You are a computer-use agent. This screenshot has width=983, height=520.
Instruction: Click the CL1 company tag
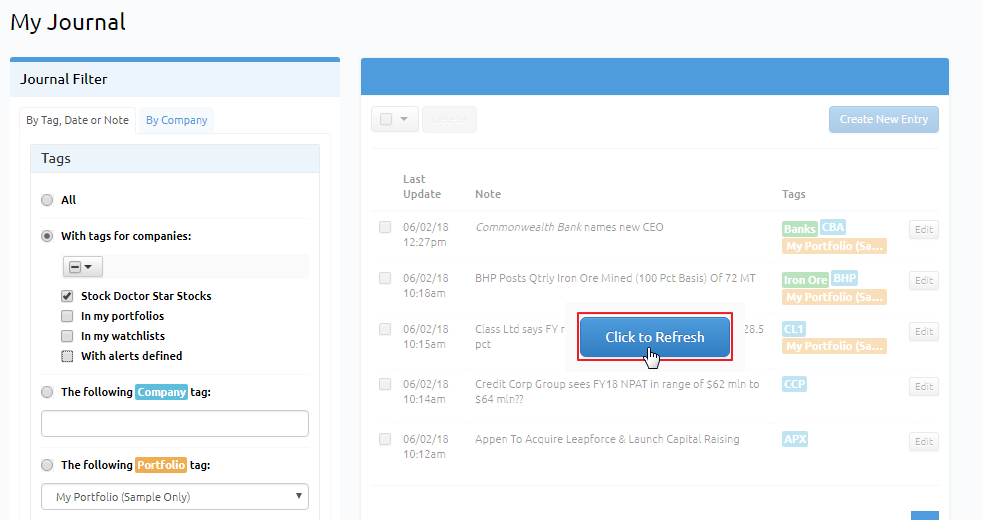[x=794, y=329]
